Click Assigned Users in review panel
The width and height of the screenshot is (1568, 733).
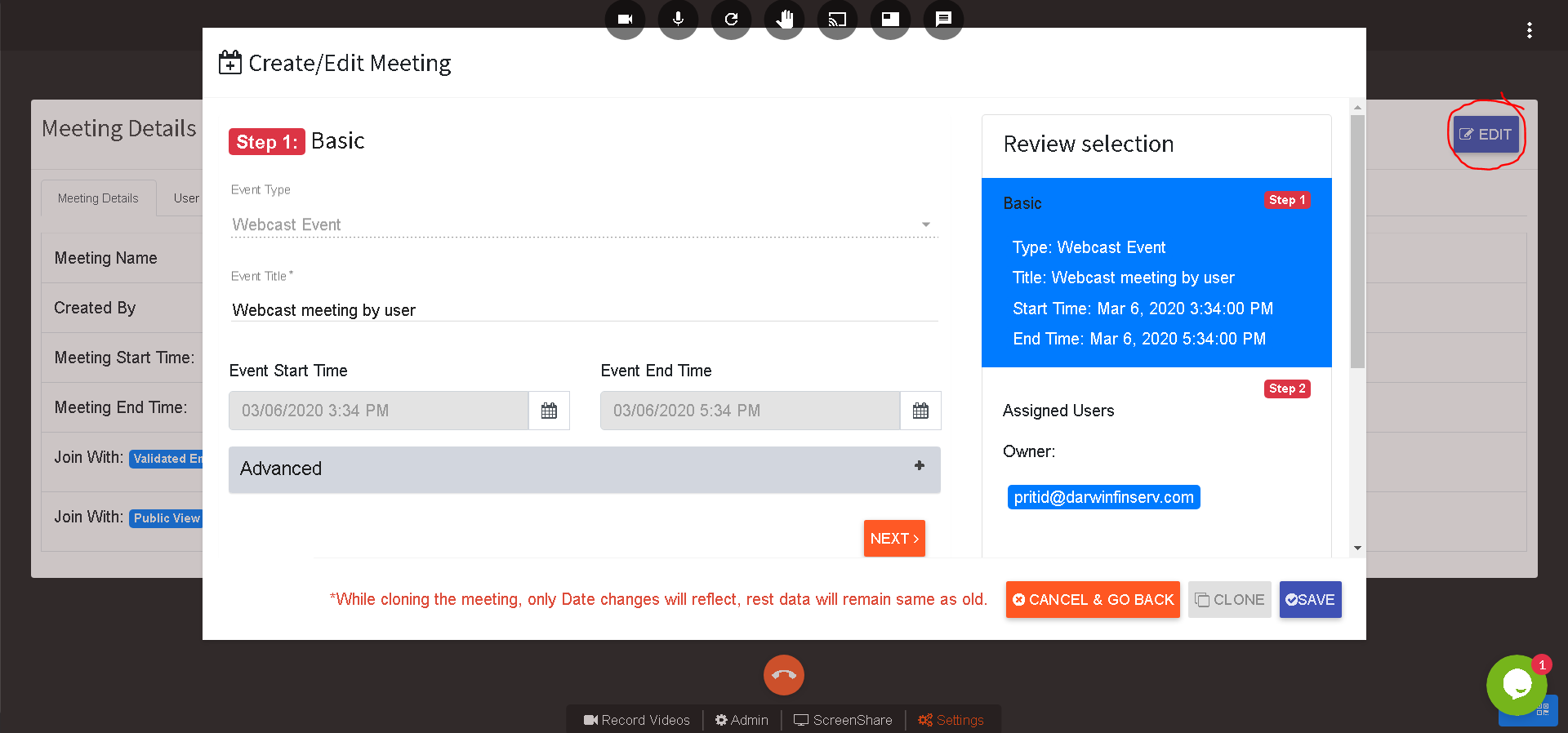(1058, 411)
